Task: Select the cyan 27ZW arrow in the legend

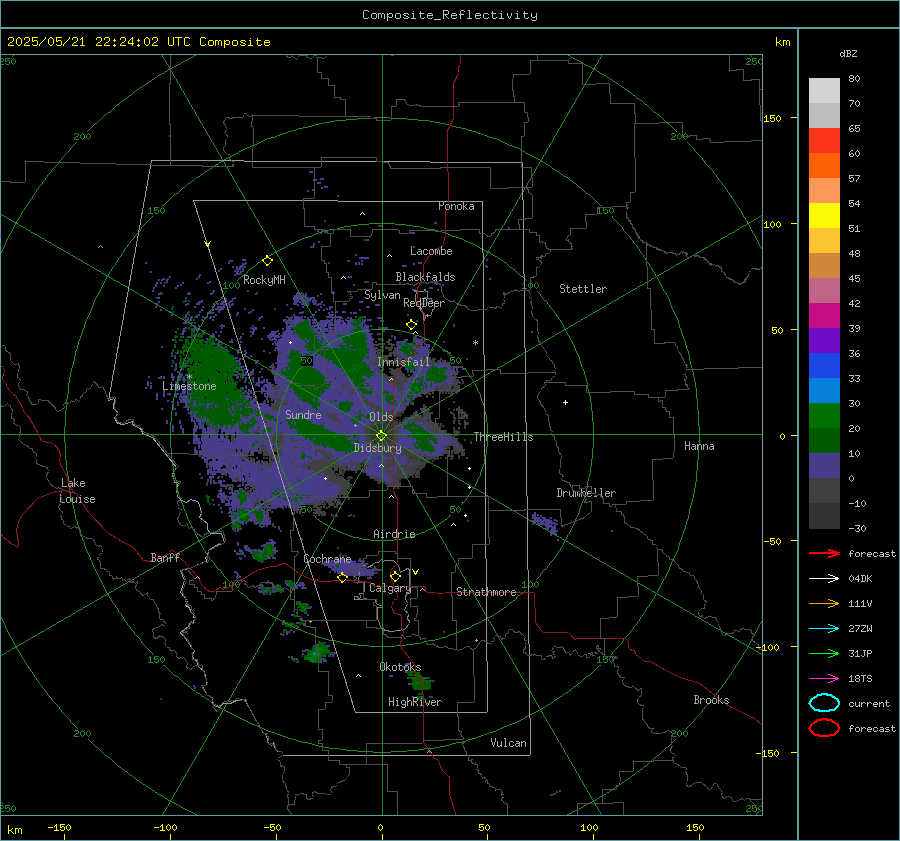Action: click(824, 629)
